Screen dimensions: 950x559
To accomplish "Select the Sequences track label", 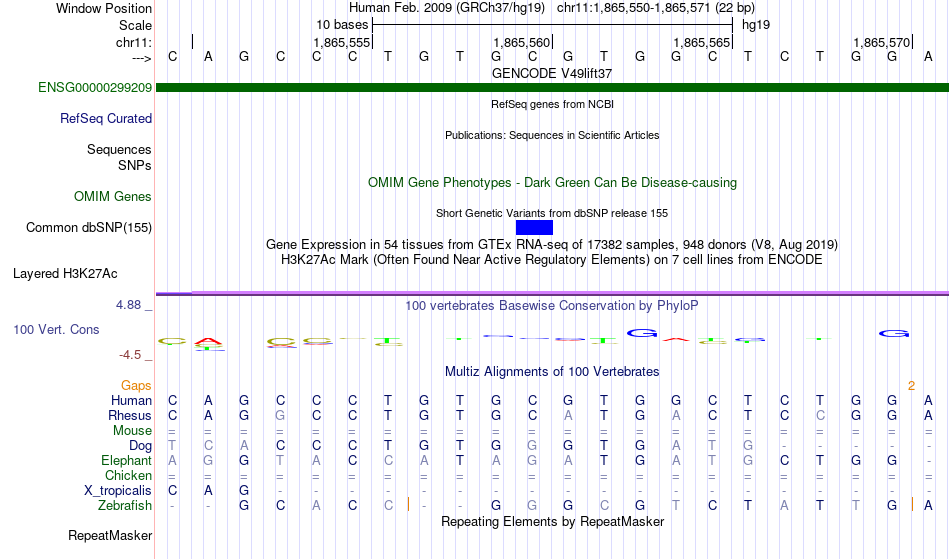I will point(119,150).
